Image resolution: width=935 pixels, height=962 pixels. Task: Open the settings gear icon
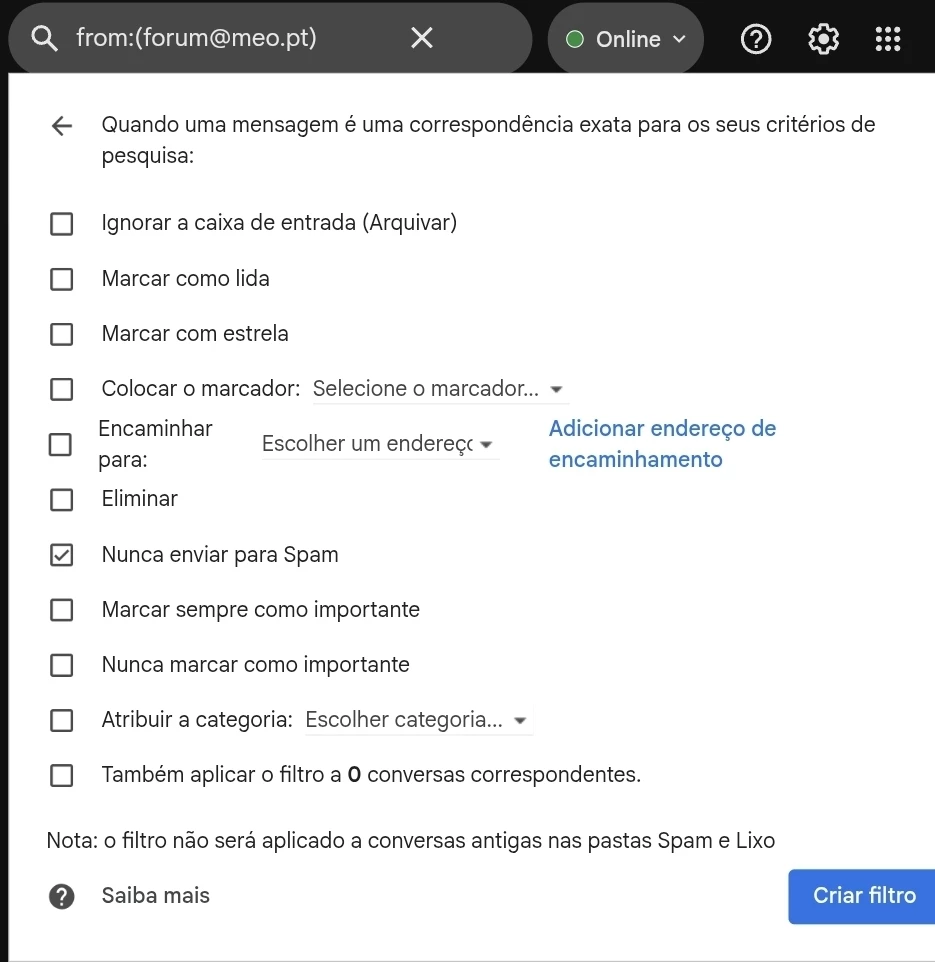coord(823,39)
